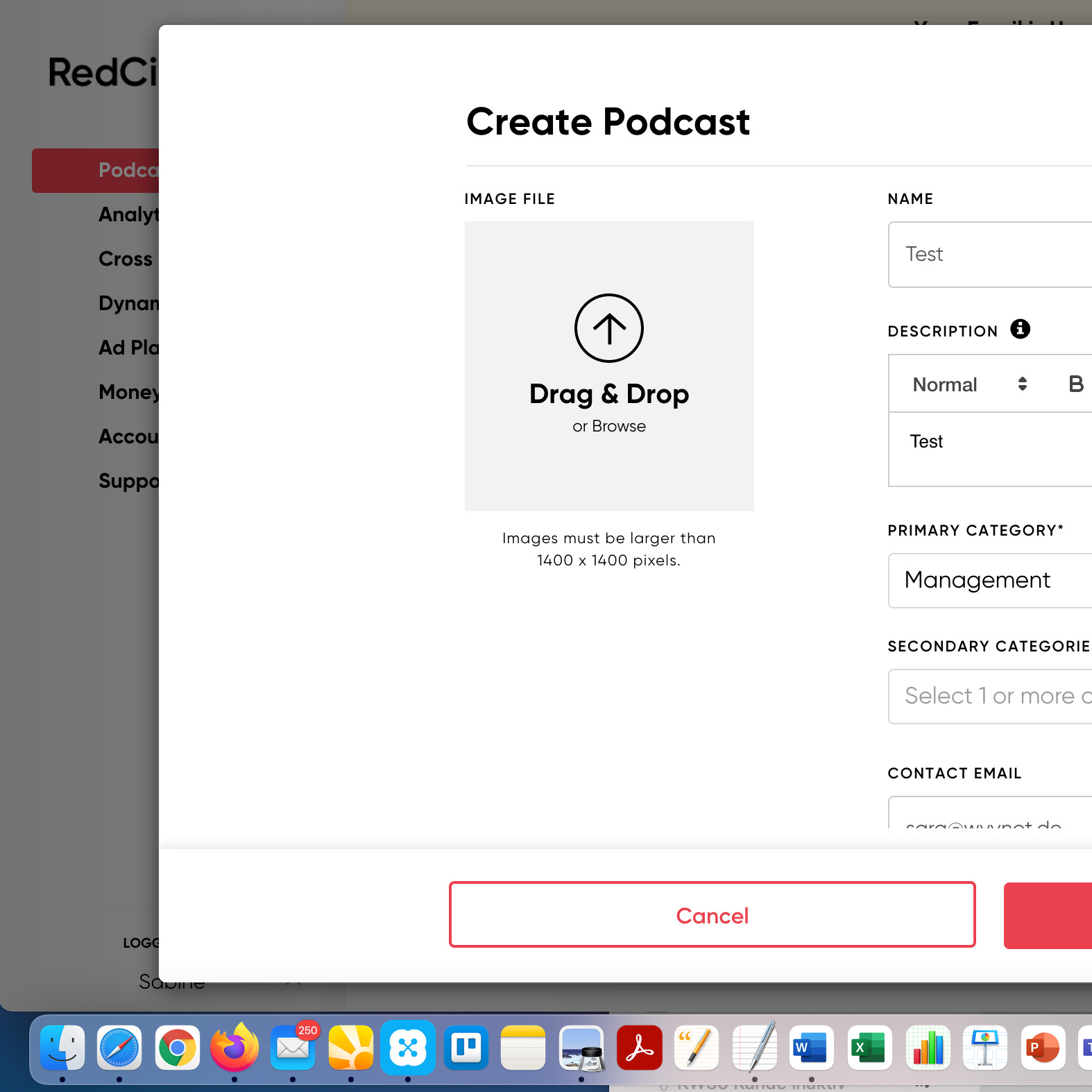This screenshot has height=1092, width=1092.
Task: Open Firefox from the Dock
Action: [234, 1048]
